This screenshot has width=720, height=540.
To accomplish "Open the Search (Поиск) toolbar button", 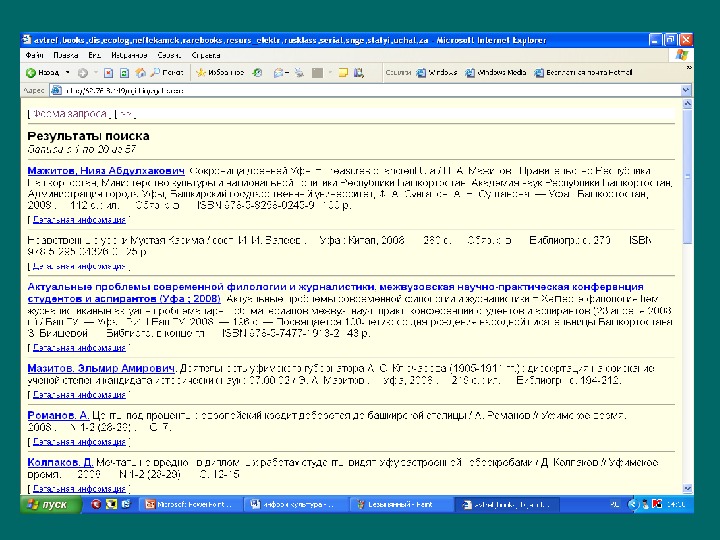I will [x=167, y=73].
